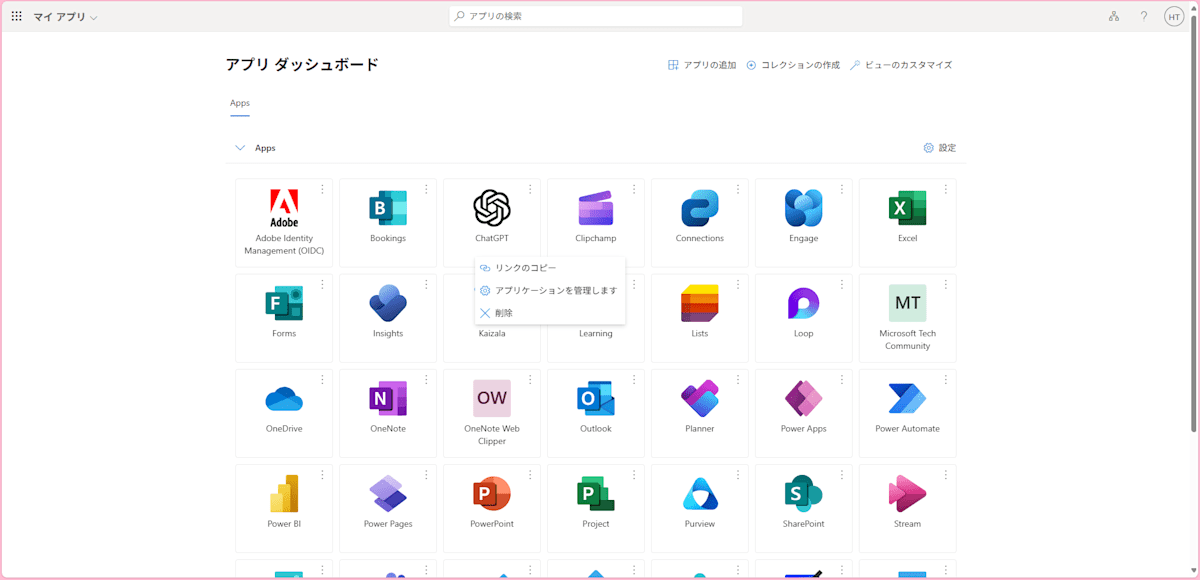This screenshot has height=580, width=1200.
Task: Click ビューのカスタマイズ button
Action: 901,65
